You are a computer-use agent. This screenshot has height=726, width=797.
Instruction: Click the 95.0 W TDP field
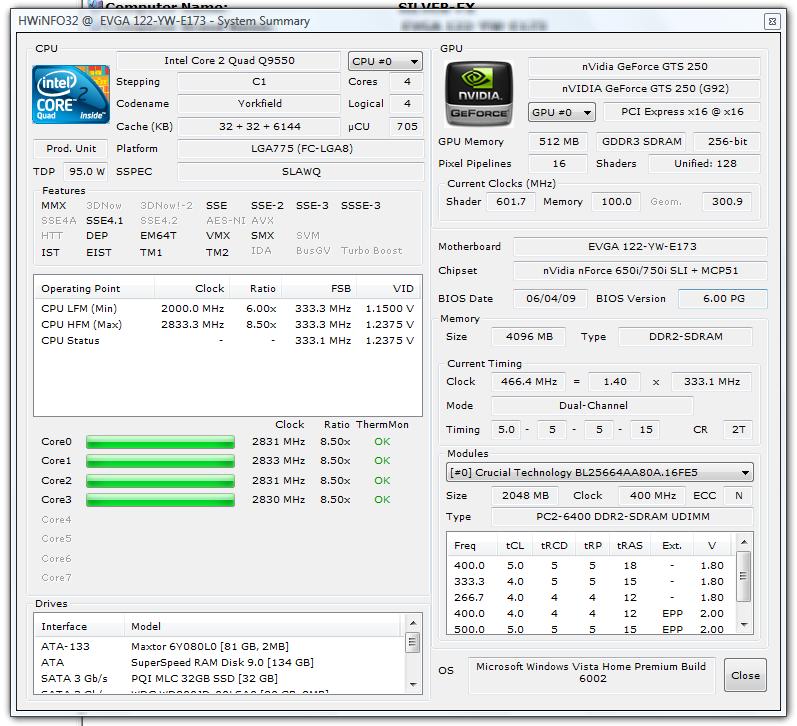tap(86, 172)
